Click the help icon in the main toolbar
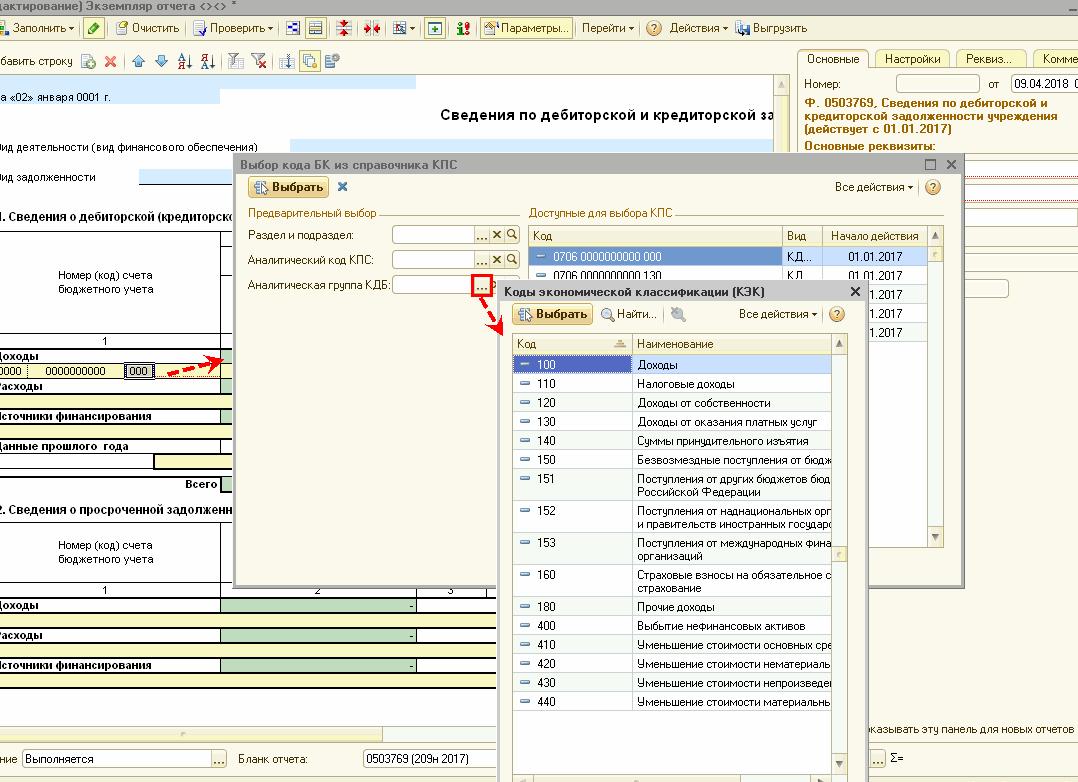This screenshot has width=1078, height=782. (x=654, y=28)
